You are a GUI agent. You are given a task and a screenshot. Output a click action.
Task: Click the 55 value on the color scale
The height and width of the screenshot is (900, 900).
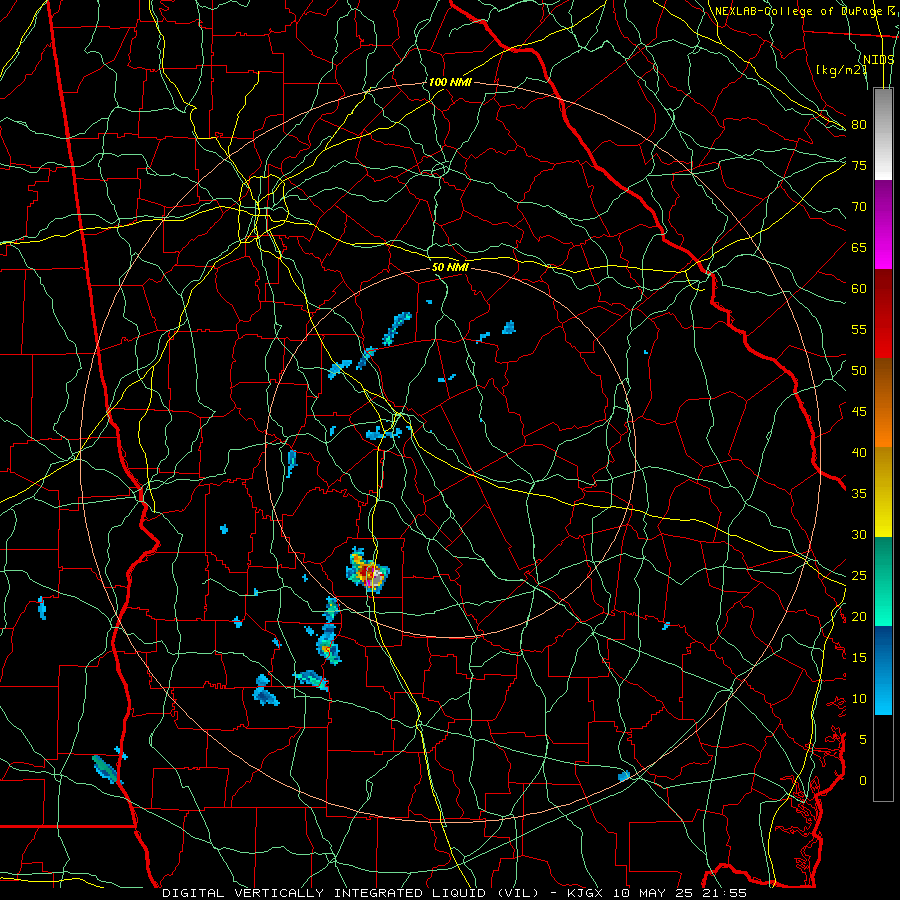click(x=859, y=329)
